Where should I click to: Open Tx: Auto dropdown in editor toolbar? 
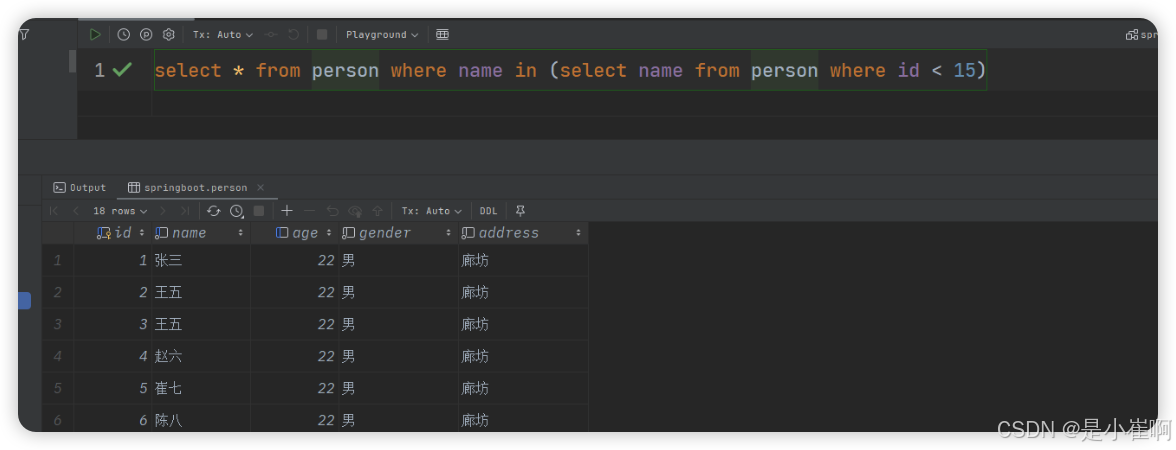(223, 34)
